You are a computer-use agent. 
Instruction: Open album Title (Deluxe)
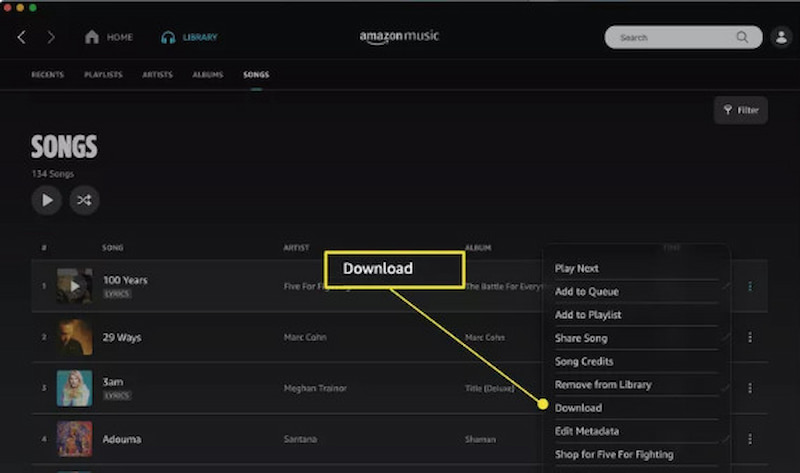[x=489, y=388]
